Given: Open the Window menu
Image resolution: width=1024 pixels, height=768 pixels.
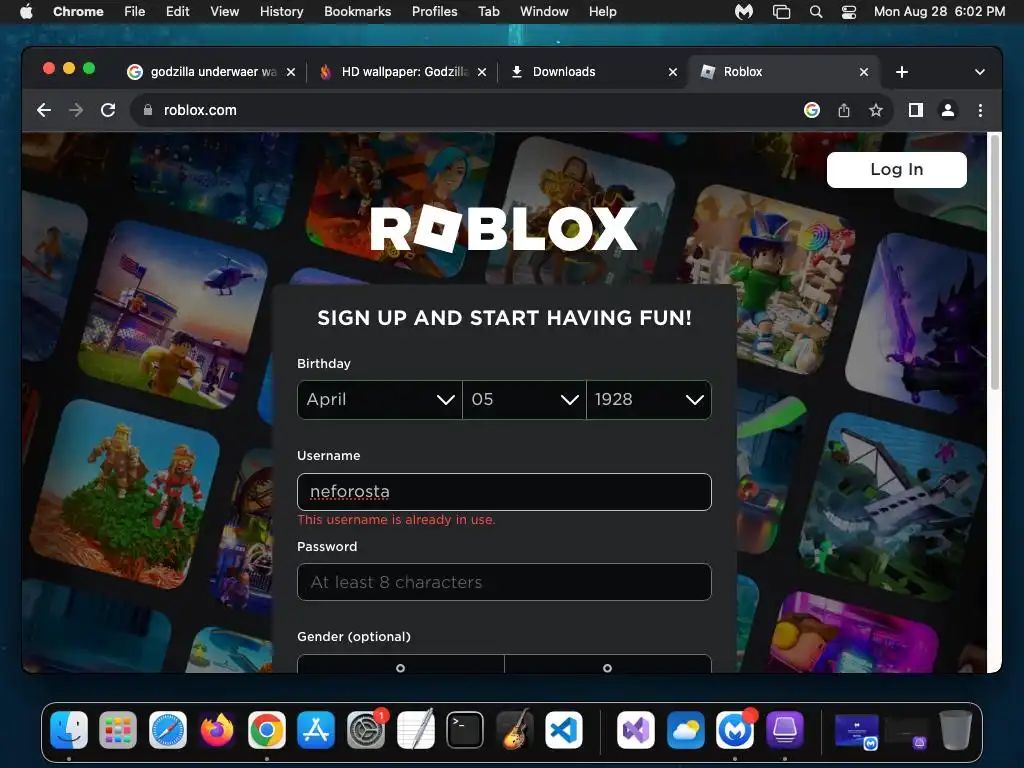Looking at the screenshot, I should point(544,12).
